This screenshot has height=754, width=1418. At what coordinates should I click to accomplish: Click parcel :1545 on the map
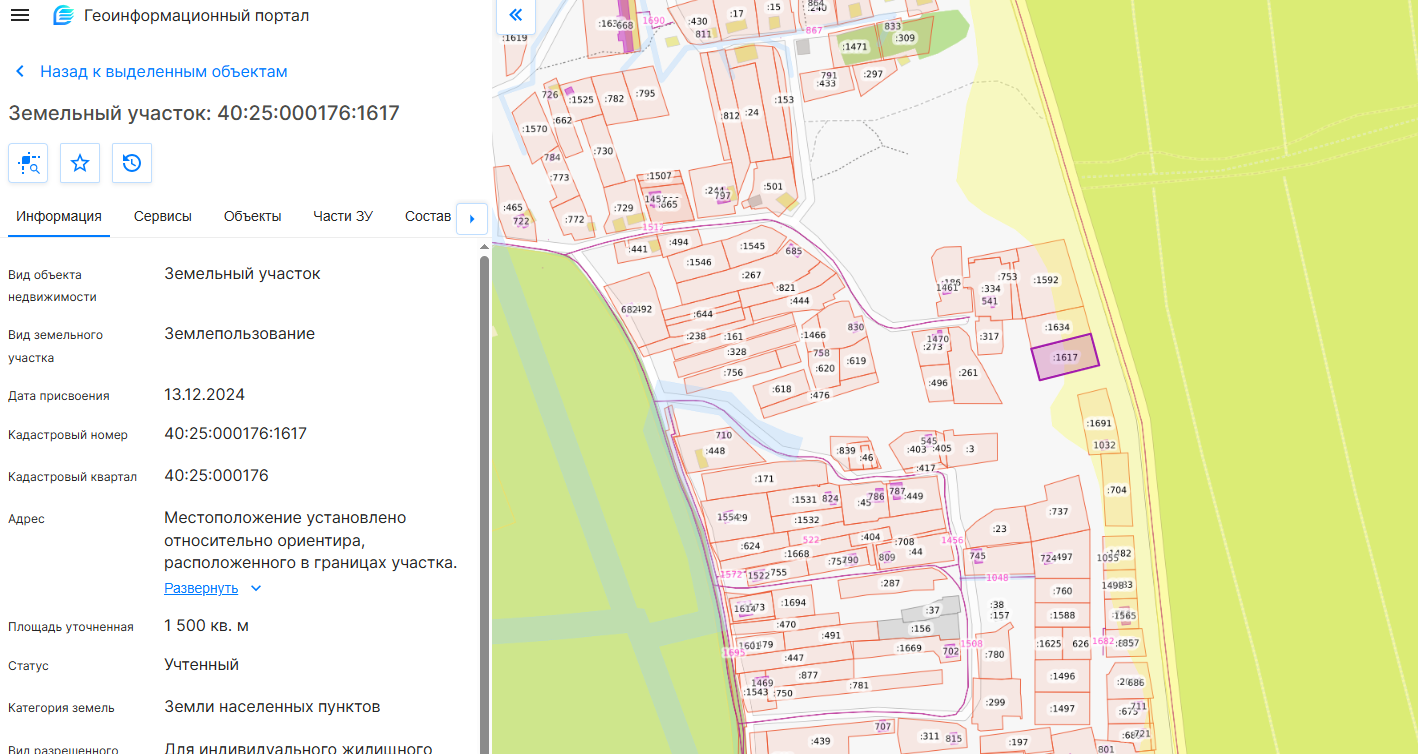click(752, 246)
